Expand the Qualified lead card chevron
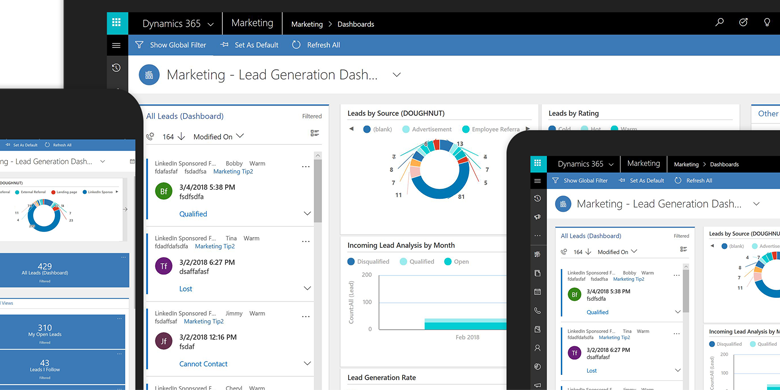This screenshot has height=390, width=780. tap(307, 214)
